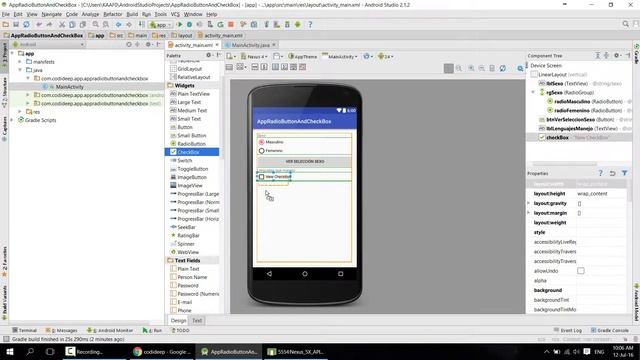Click VER SELECCION SEXO button in the preview
The height and width of the screenshot is (360, 640).
[x=304, y=162]
